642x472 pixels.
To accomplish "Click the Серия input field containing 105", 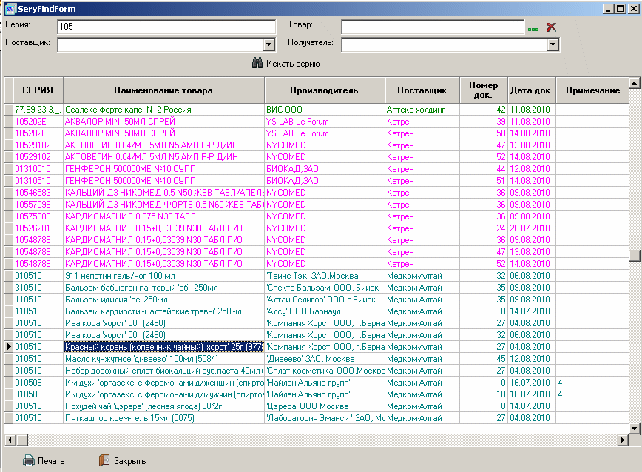I will pyautogui.click(x=165, y=27).
